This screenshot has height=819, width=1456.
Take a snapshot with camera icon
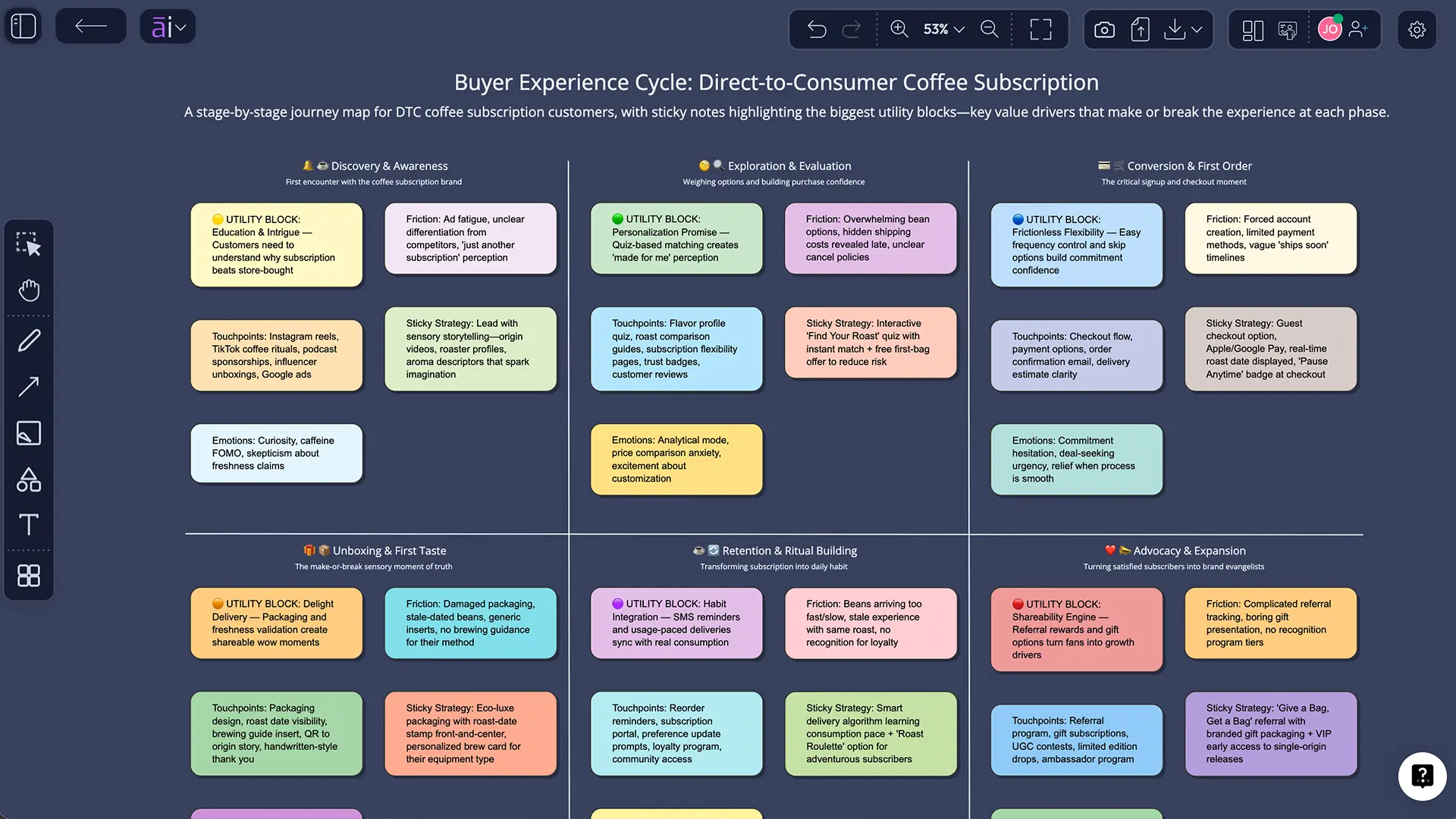point(1105,30)
